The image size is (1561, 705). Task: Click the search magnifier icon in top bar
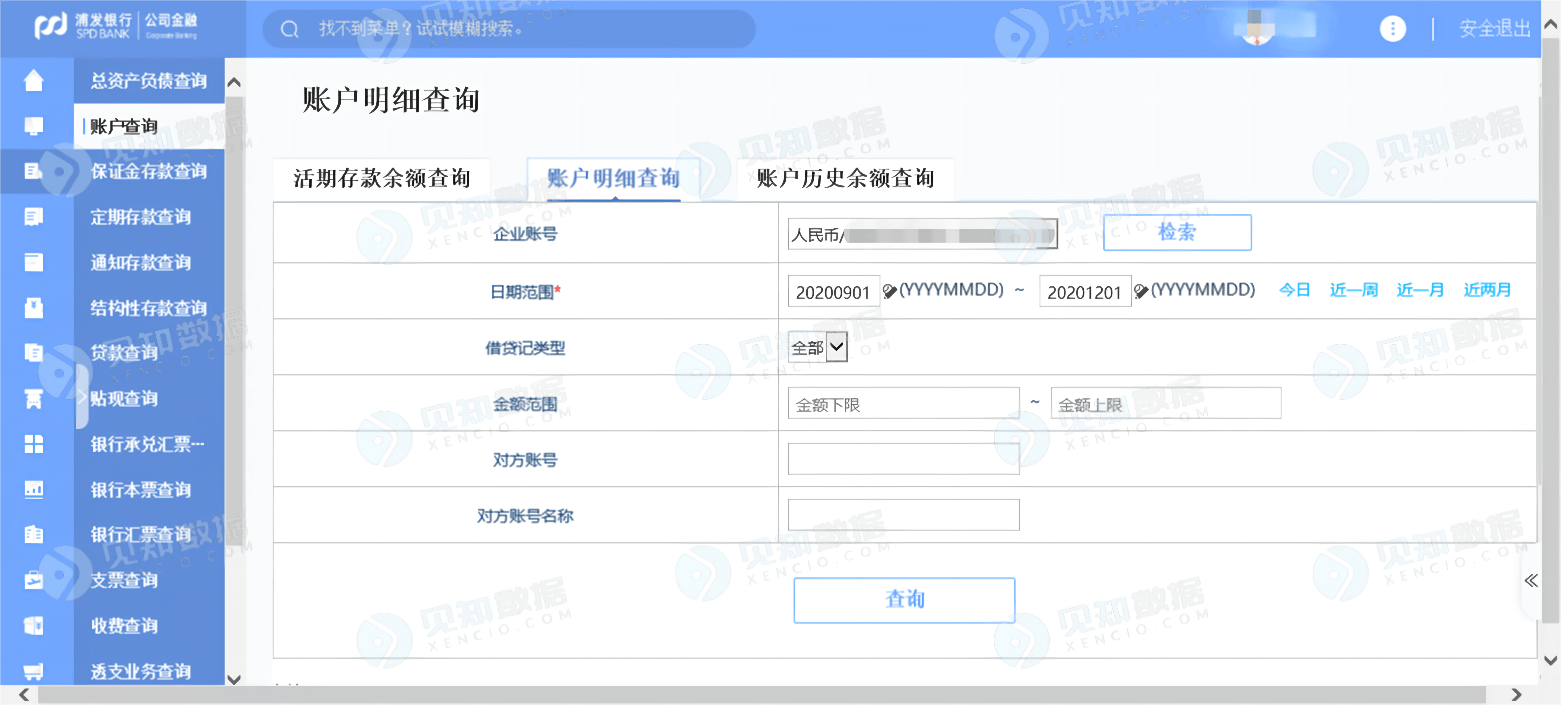pos(290,29)
